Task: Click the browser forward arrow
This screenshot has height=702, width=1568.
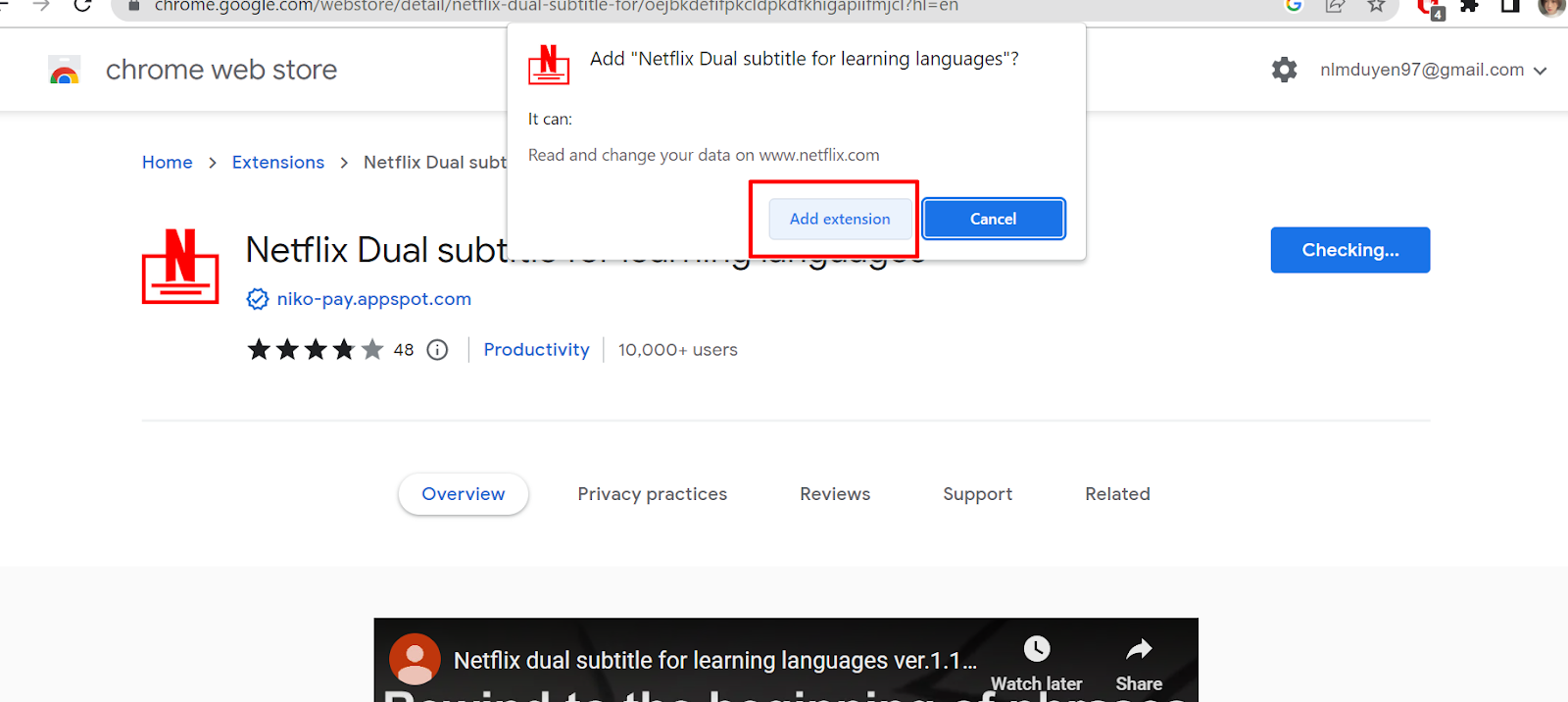Action: pos(41,6)
